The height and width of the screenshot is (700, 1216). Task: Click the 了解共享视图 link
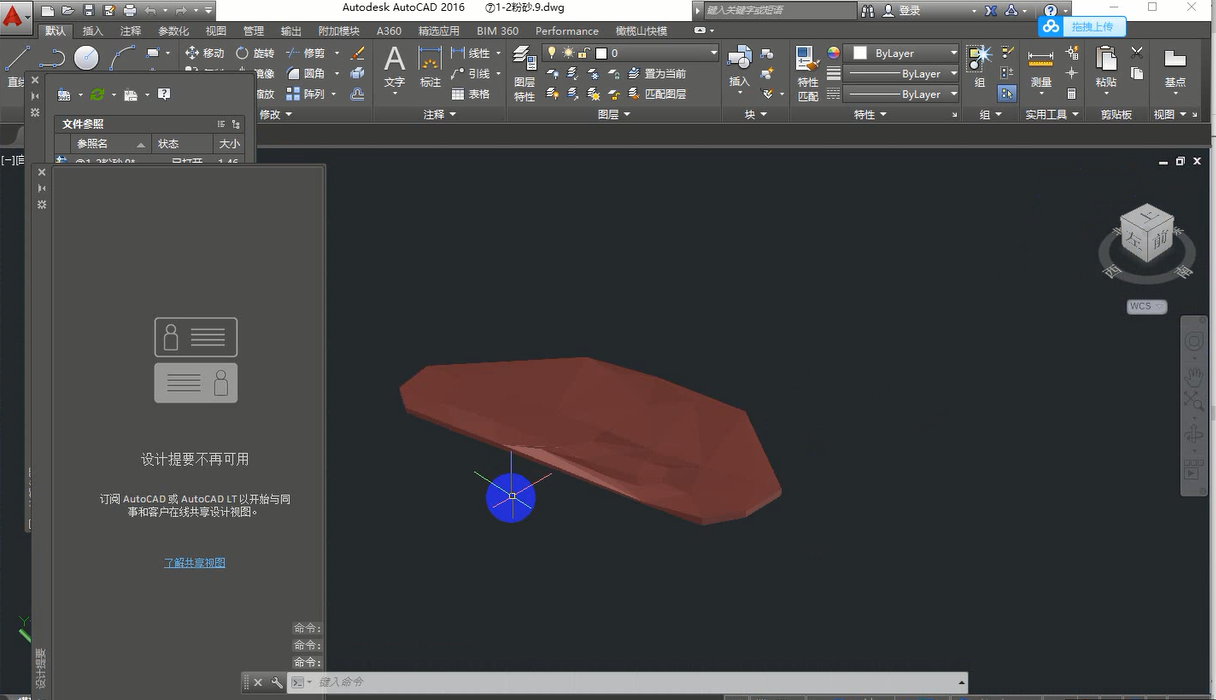point(195,563)
